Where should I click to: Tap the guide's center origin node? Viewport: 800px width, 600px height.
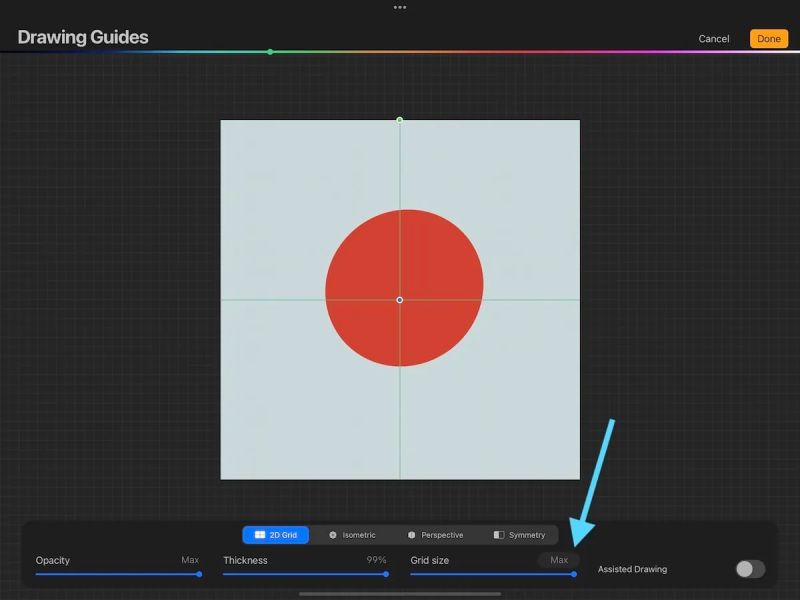click(400, 299)
